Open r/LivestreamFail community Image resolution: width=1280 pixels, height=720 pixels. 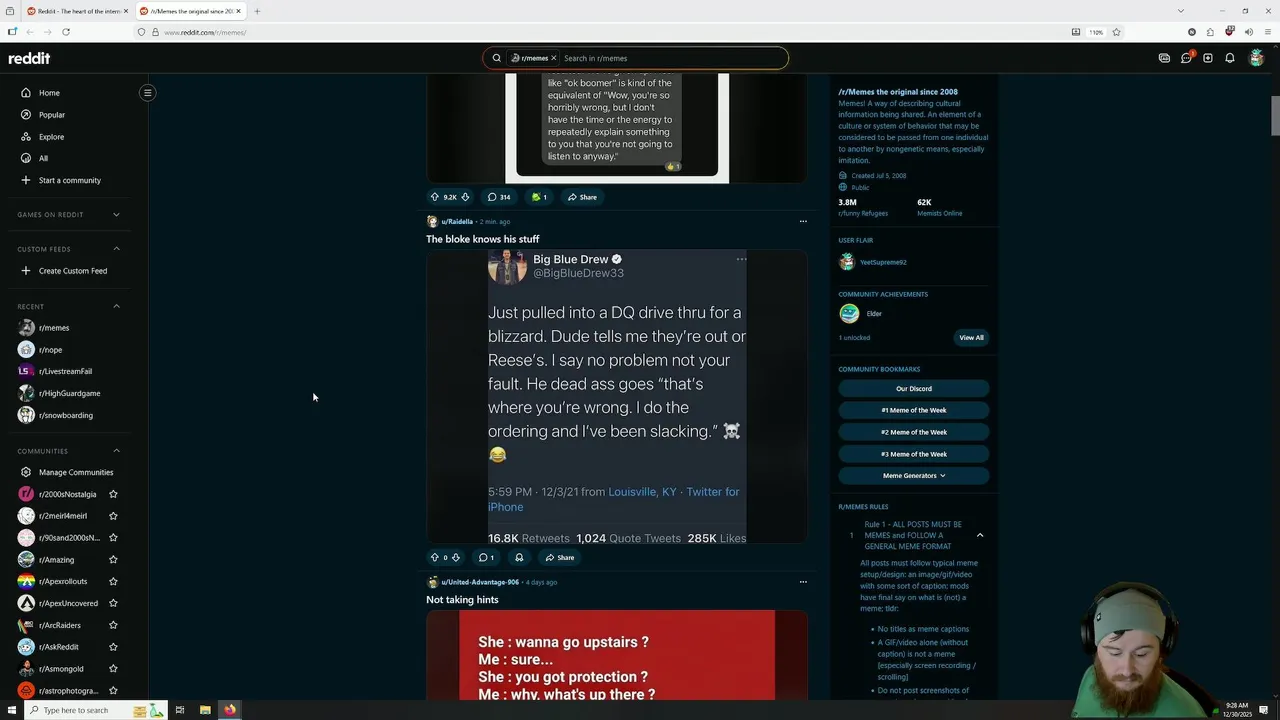tap(65, 371)
